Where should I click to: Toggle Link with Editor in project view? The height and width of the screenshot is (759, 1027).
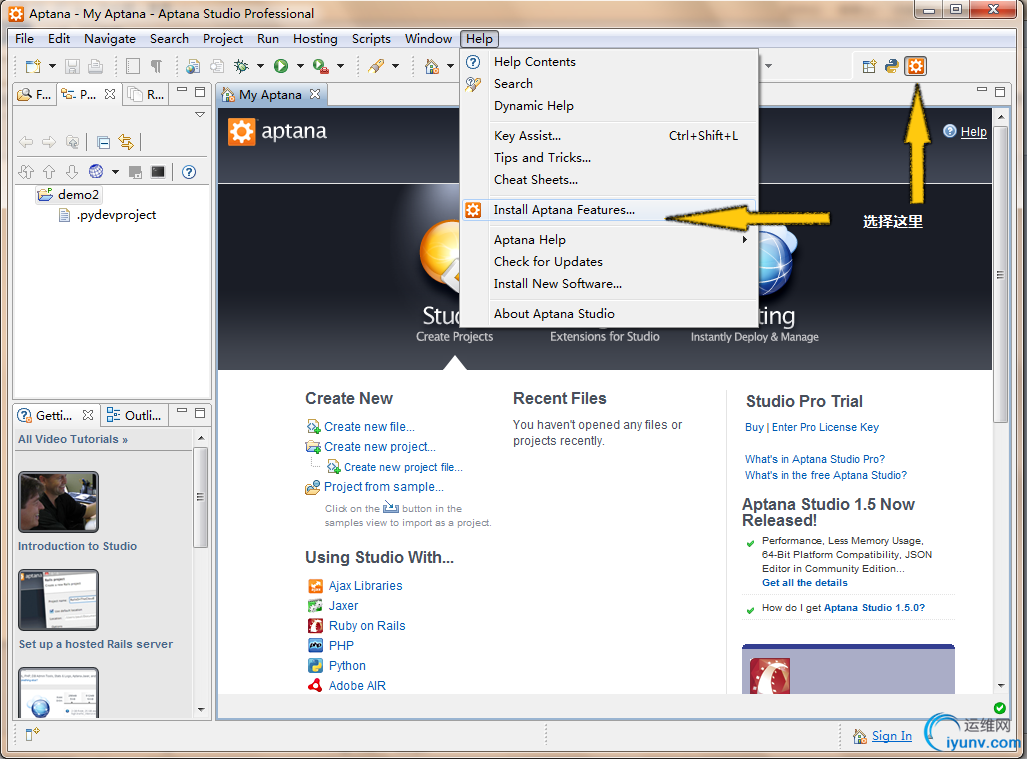coord(126,141)
